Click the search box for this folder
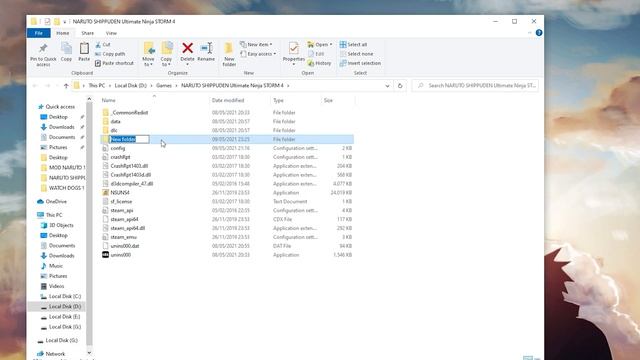This screenshot has width=640, height=360. pos(475,86)
